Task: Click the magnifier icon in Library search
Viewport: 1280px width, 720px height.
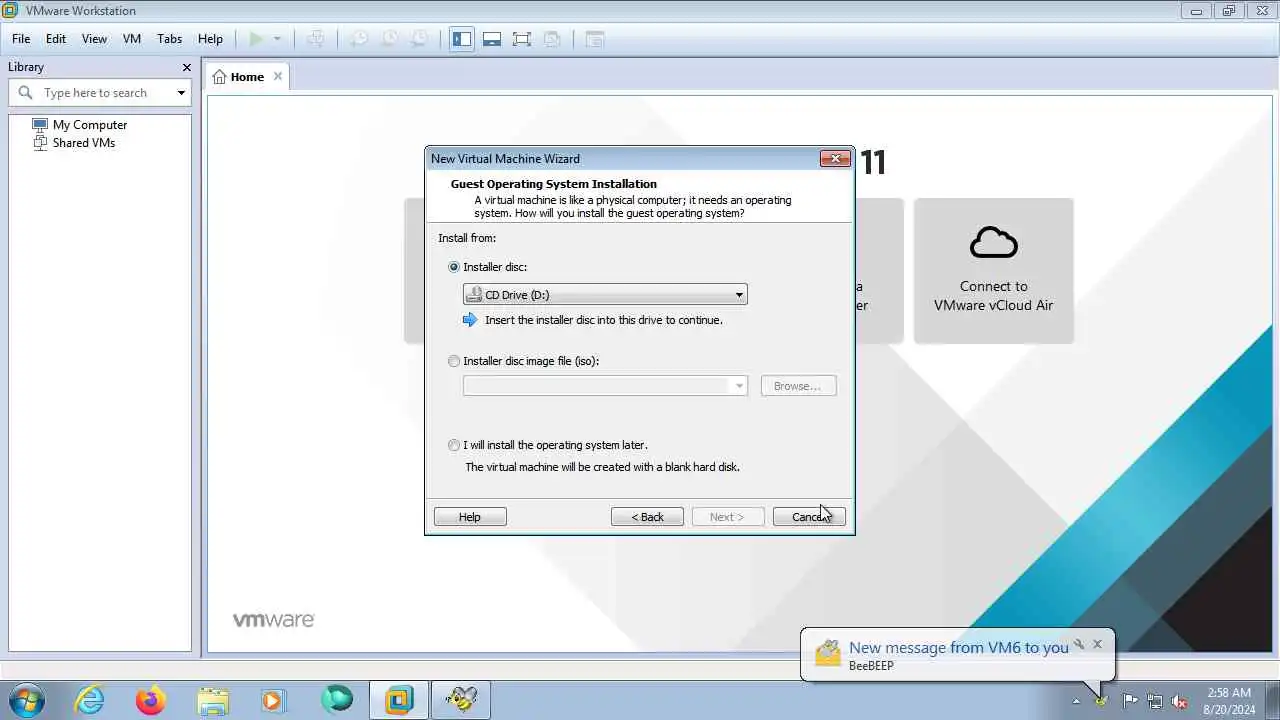Action: point(26,92)
